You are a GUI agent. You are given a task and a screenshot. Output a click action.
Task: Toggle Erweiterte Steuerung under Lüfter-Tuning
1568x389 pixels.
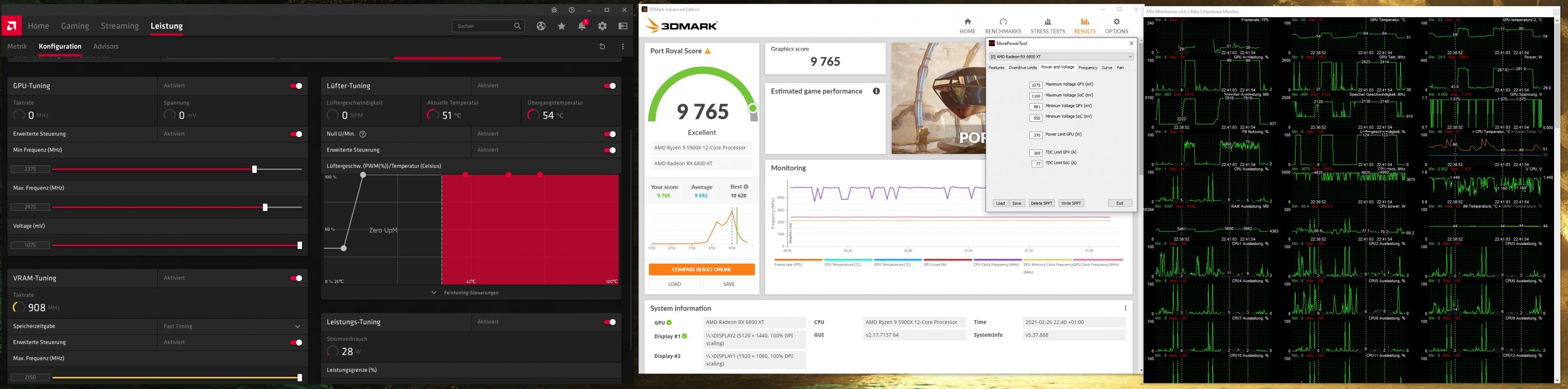click(610, 150)
